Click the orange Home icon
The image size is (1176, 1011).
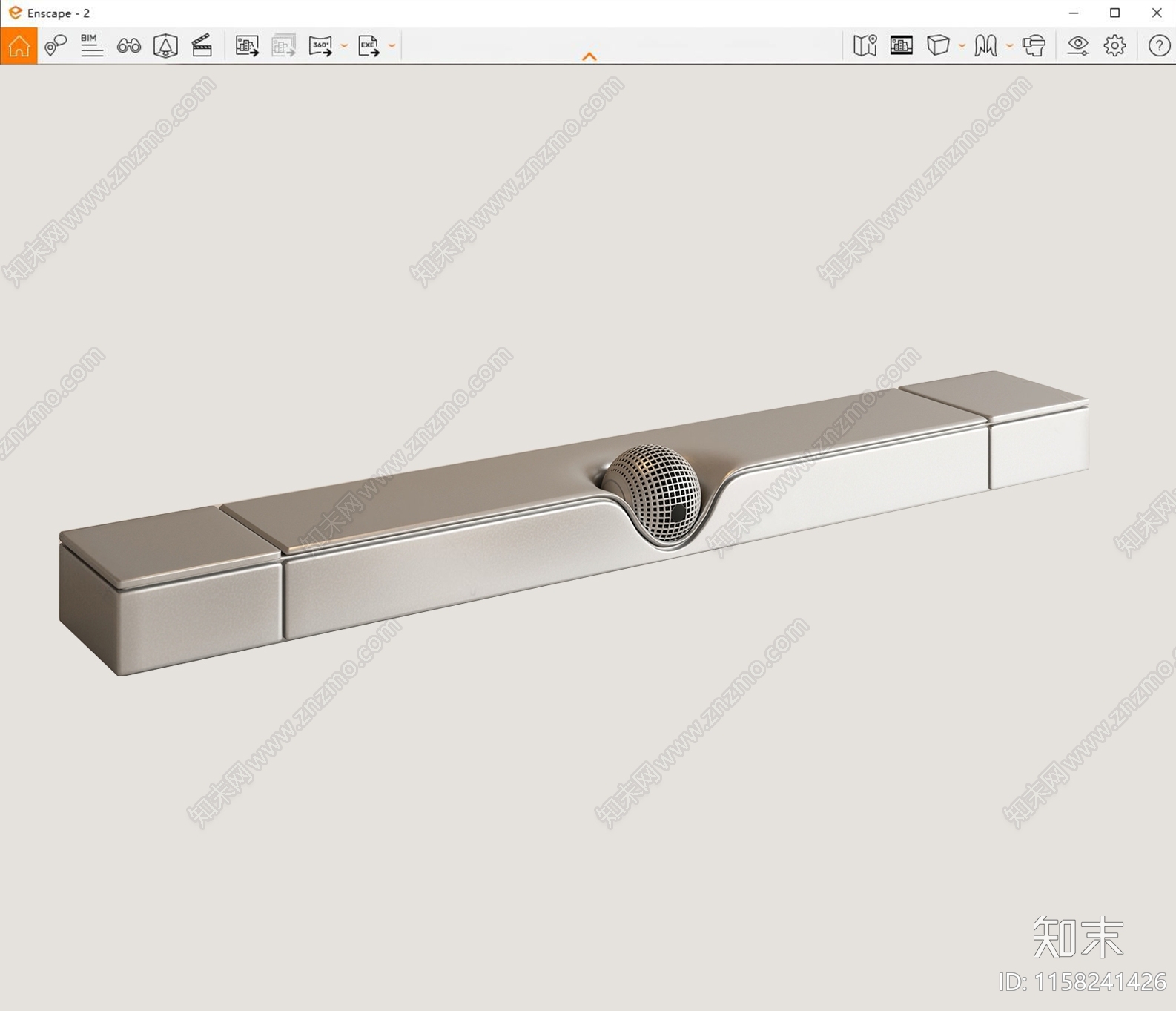pos(19,46)
